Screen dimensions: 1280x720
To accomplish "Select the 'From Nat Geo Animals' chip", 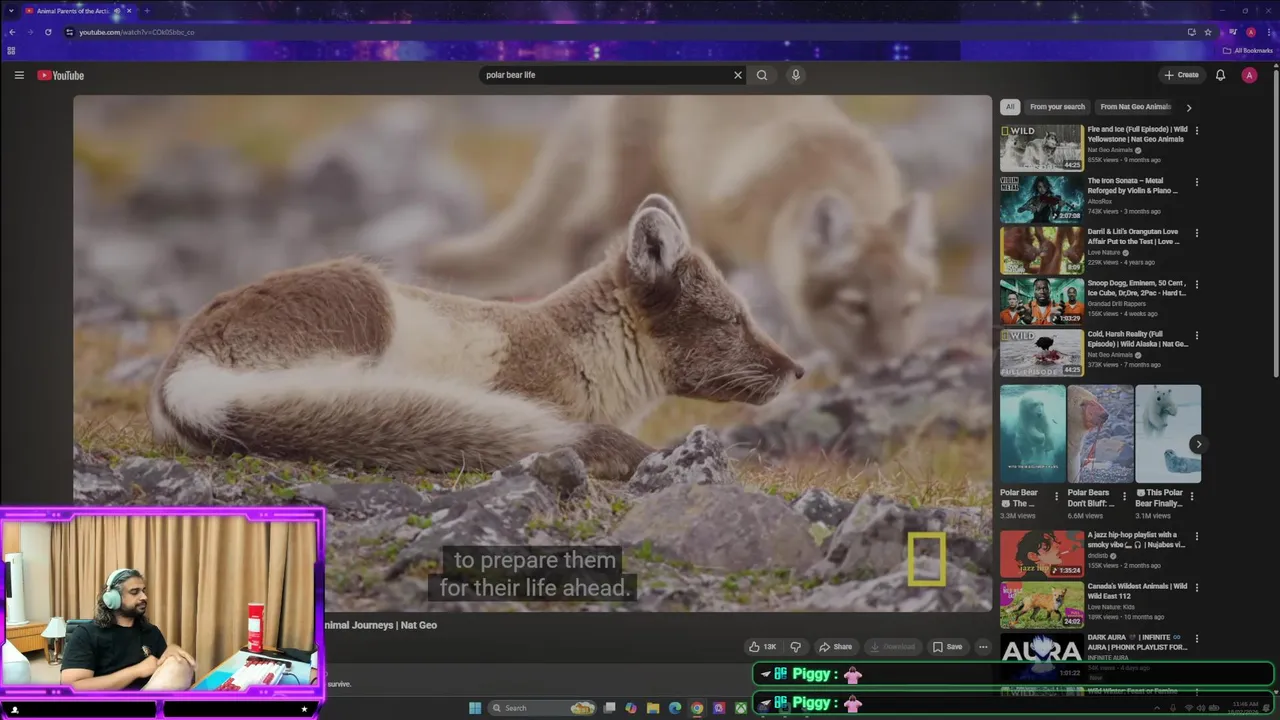I will [1135, 107].
